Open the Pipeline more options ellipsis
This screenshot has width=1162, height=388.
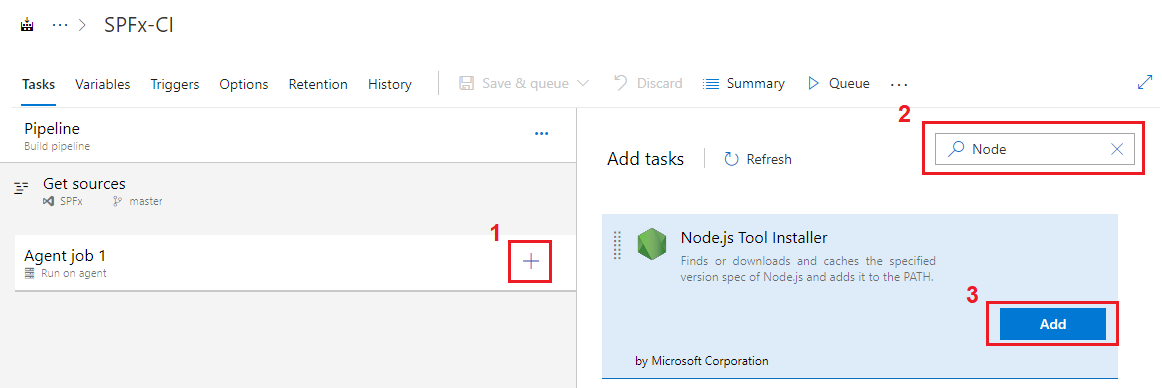pos(542,134)
